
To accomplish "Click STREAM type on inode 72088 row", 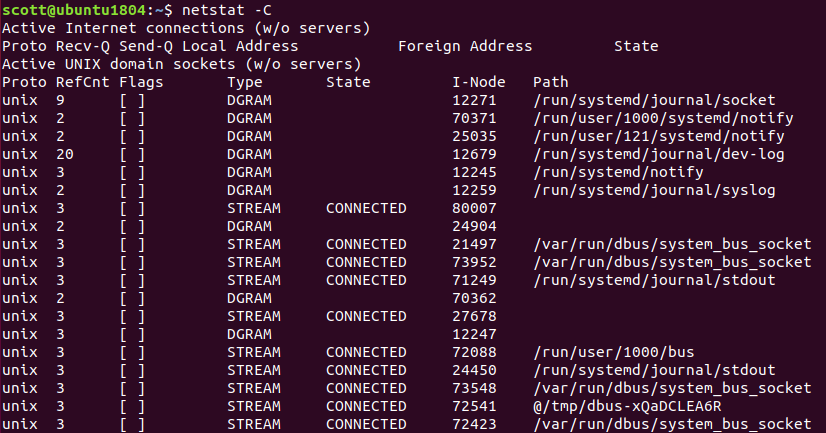I will tap(254, 352).
